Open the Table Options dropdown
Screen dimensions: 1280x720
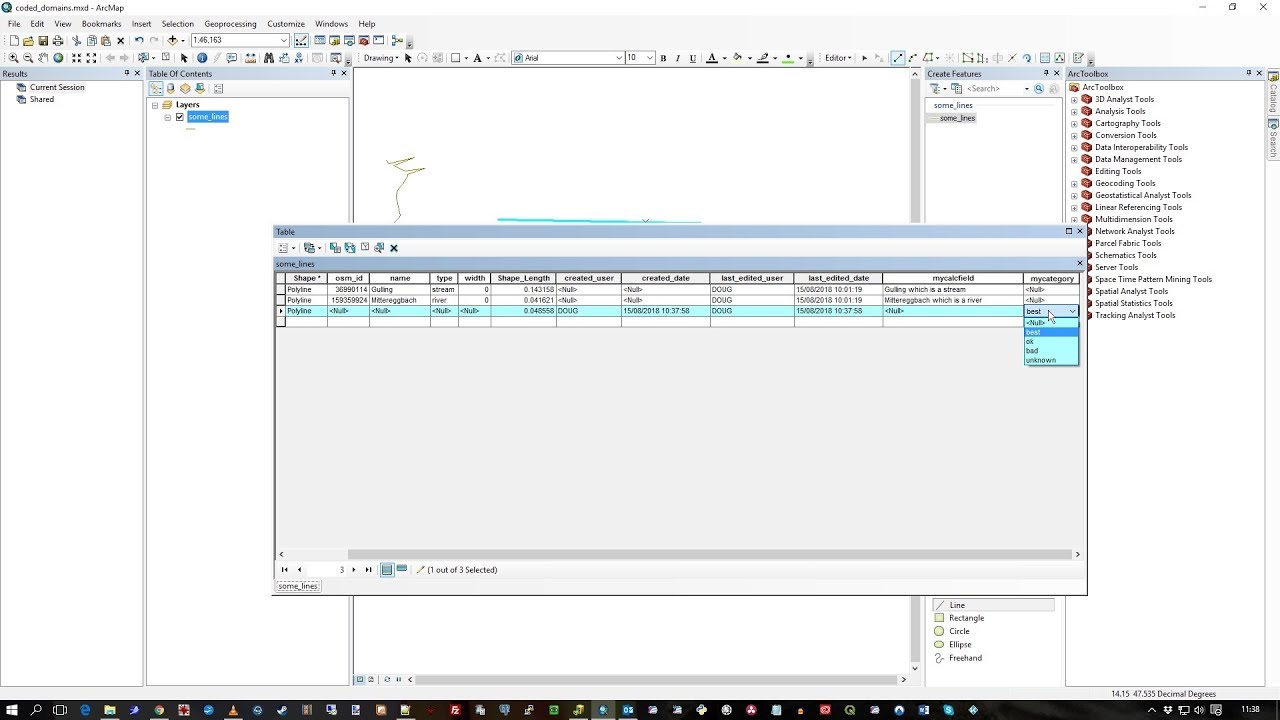point(286,248)
